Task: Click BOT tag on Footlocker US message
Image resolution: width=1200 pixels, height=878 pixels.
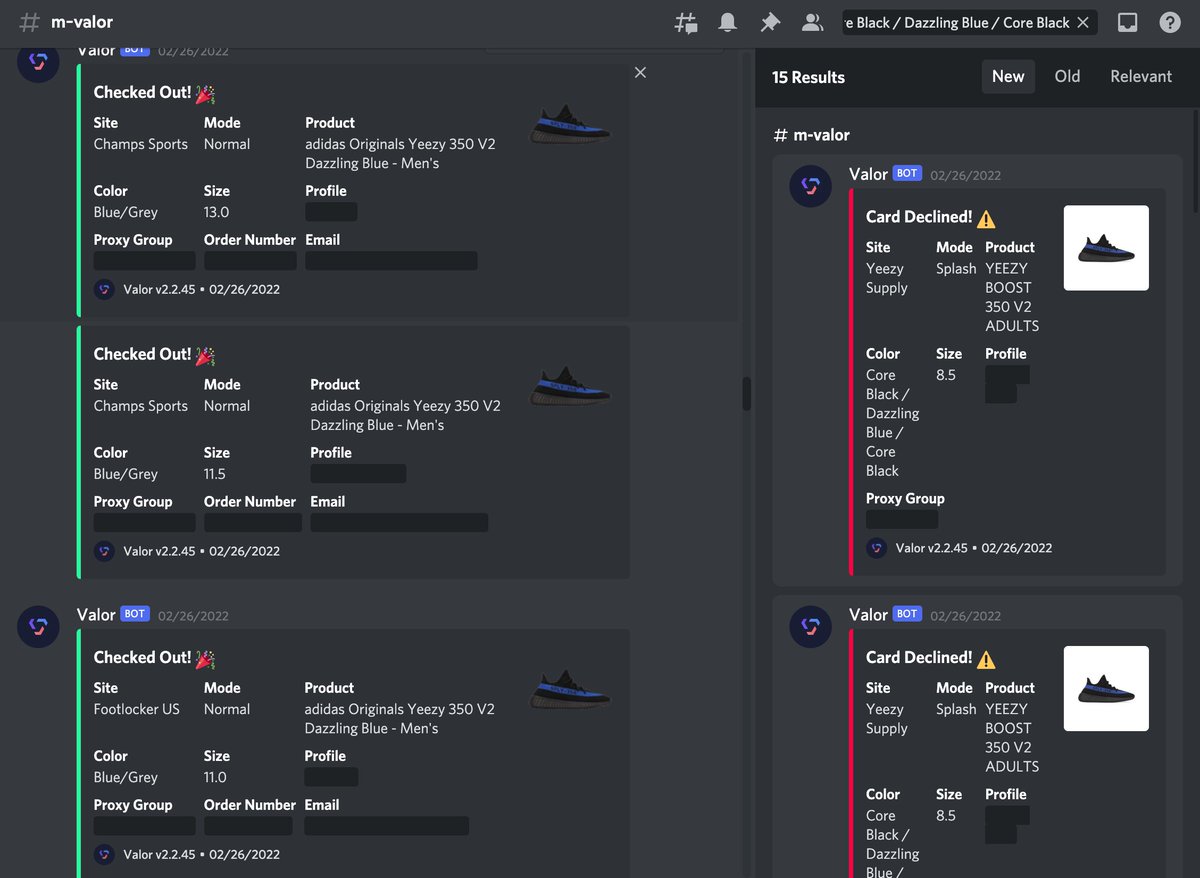Action: [x=135, y=614]
